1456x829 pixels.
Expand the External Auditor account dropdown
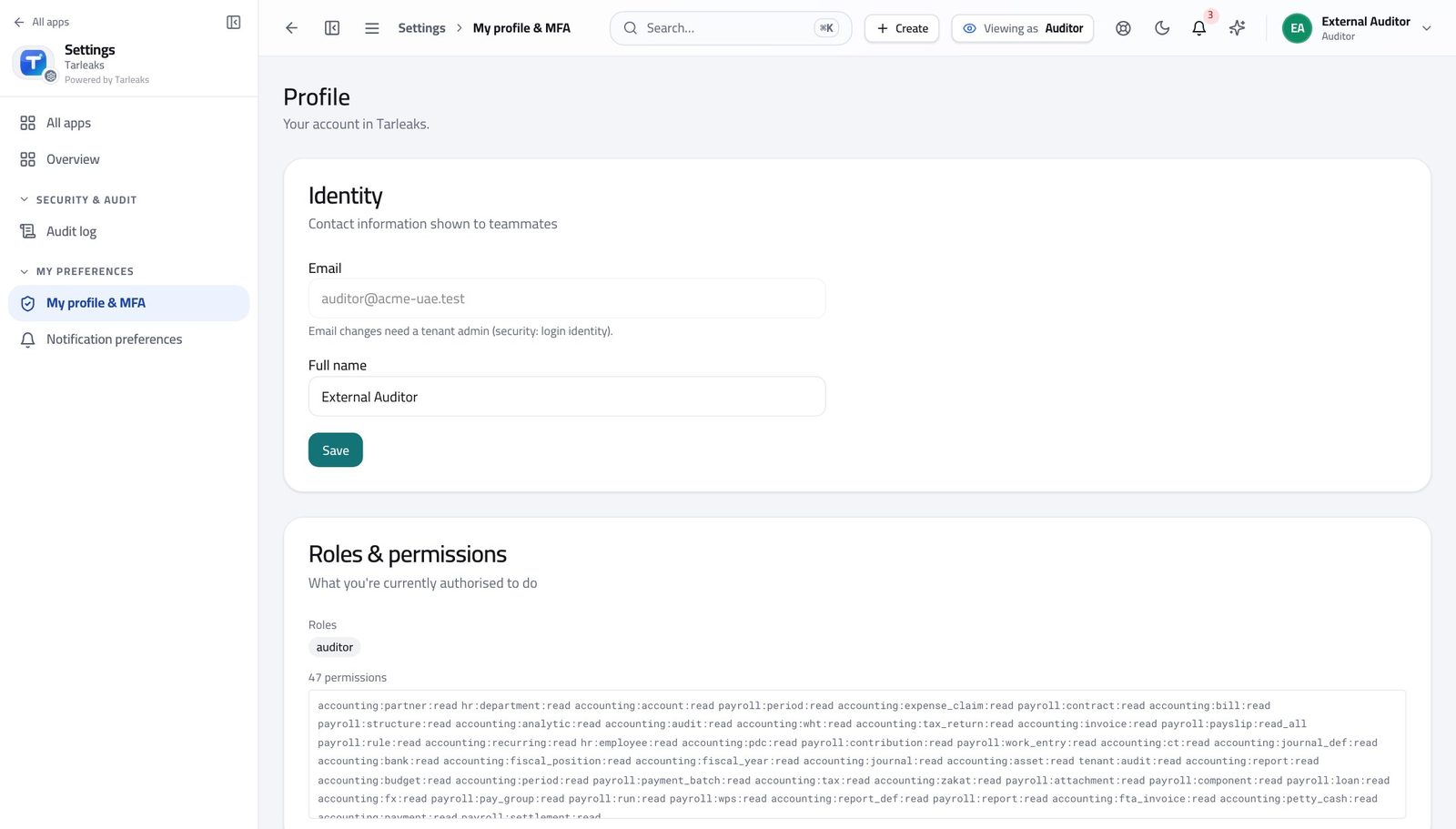(1357, 28)
